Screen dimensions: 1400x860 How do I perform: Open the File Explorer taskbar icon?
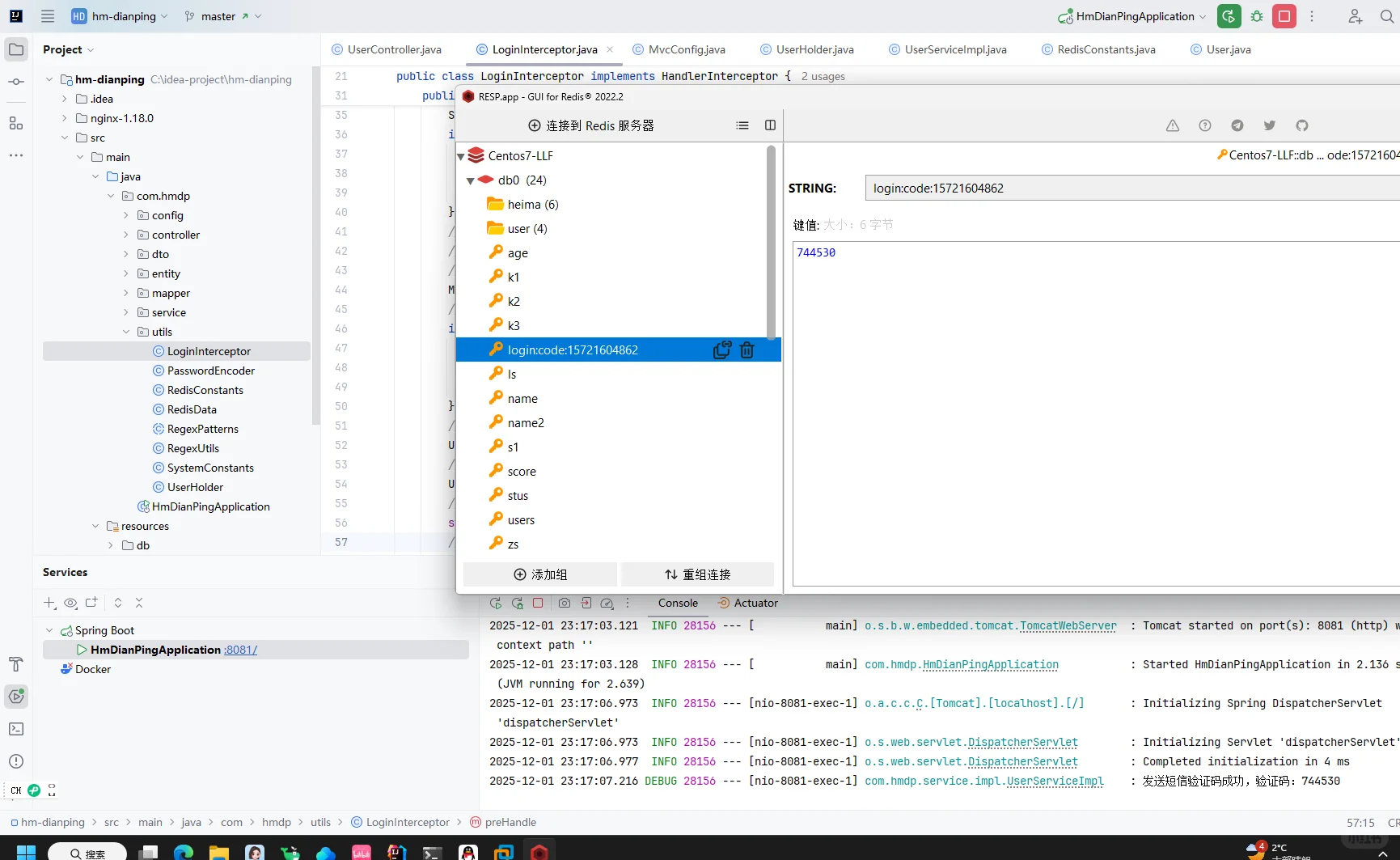[x=219, y=852]
